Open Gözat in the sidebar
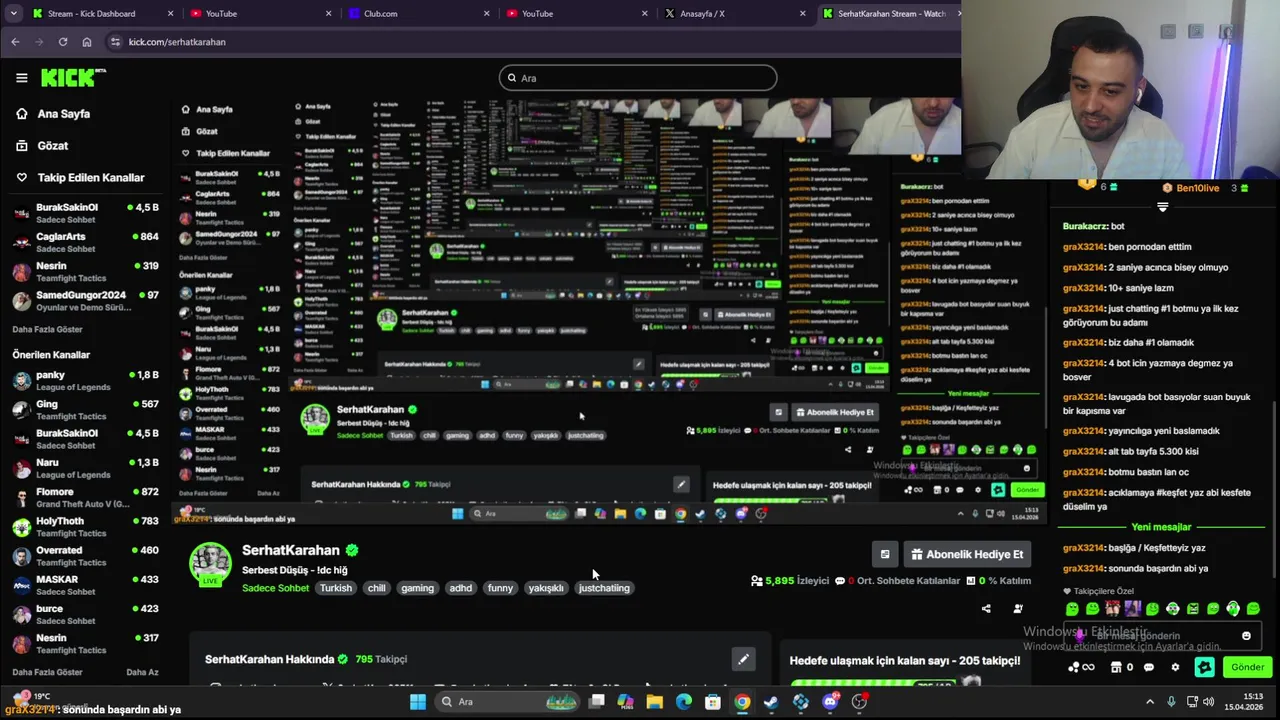This screenshot has height=720, width=1280. [42, 146]
